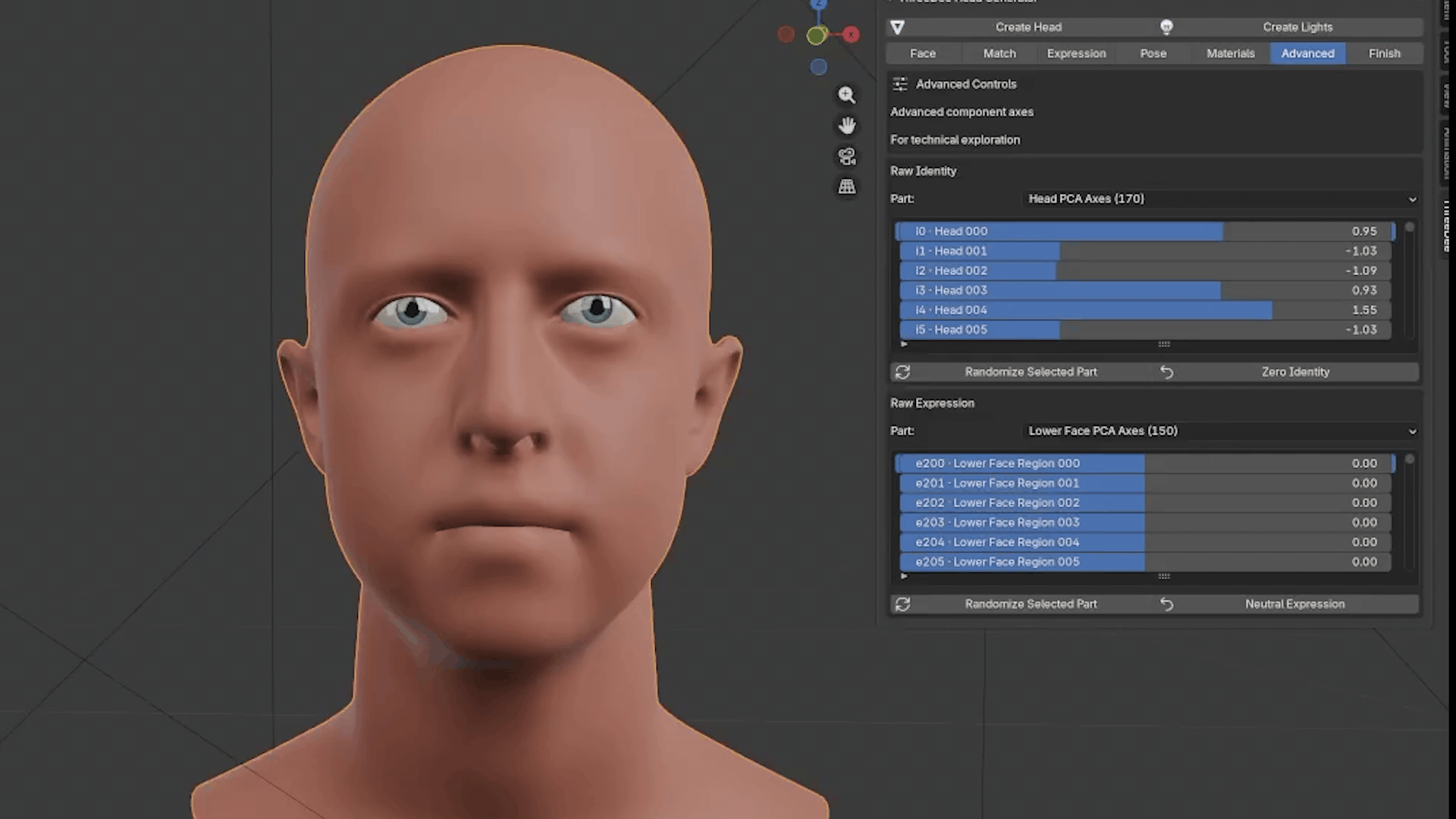This screenshot has height=819, width=1456.
Task: Randomize Selected Part under Raw Expression
Action: click(1022, 604)
